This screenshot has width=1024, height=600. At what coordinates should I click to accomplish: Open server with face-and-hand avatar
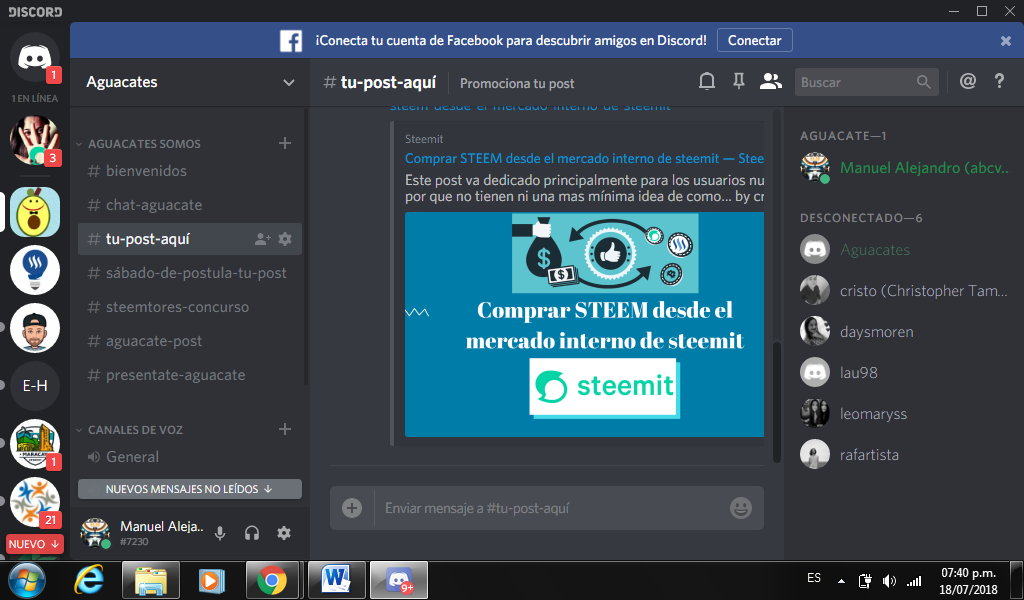(35, 140)
